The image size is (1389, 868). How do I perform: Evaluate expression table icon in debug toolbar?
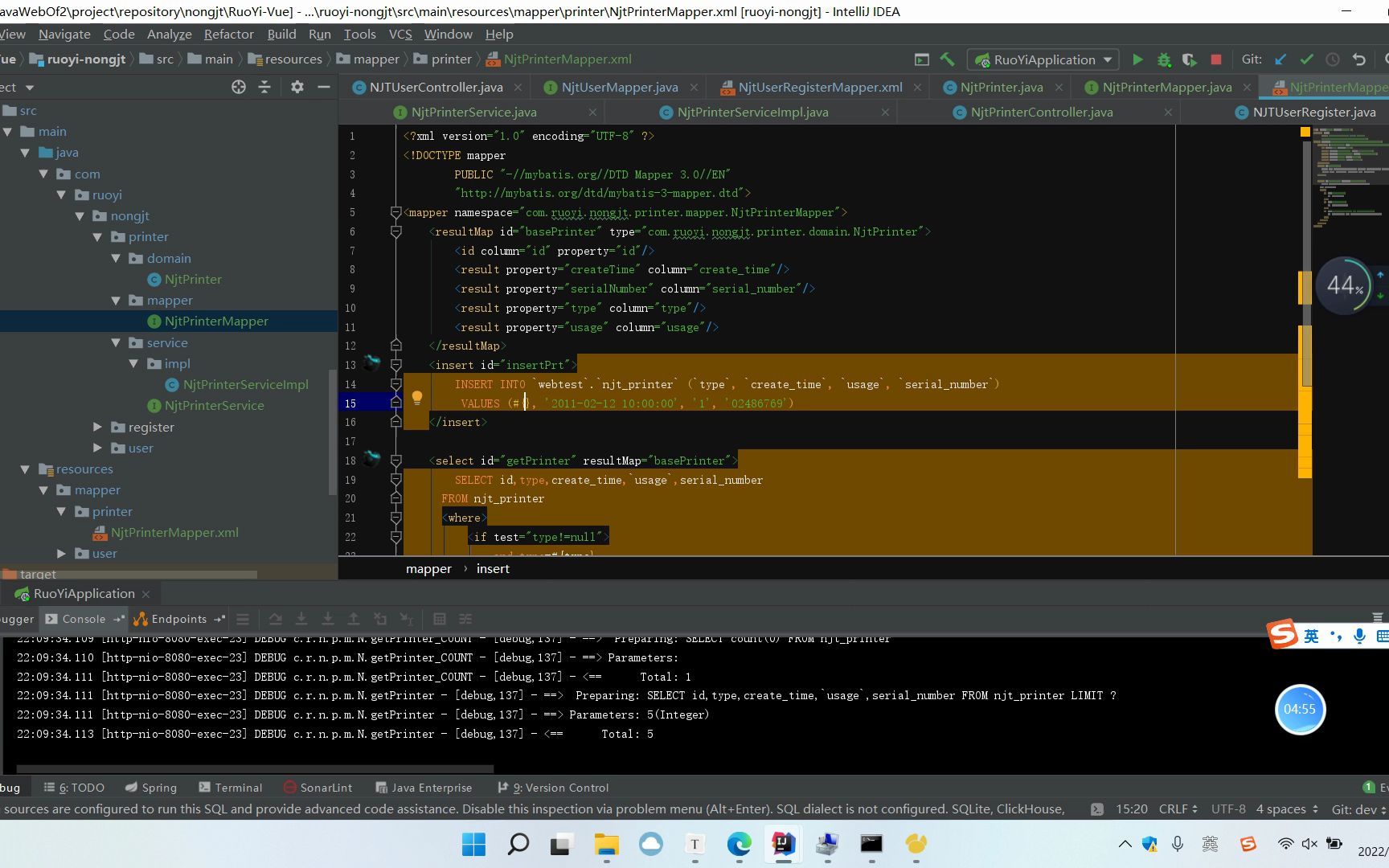tap(440, 619)
